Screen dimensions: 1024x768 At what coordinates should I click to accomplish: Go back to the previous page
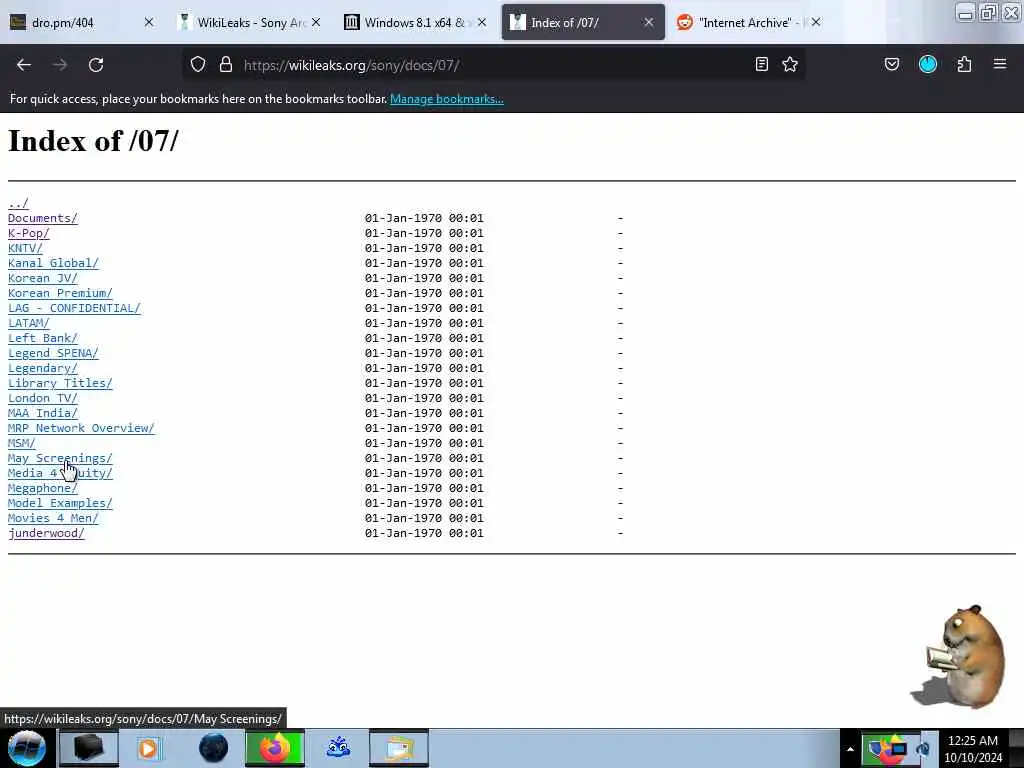tap(24, 65)
